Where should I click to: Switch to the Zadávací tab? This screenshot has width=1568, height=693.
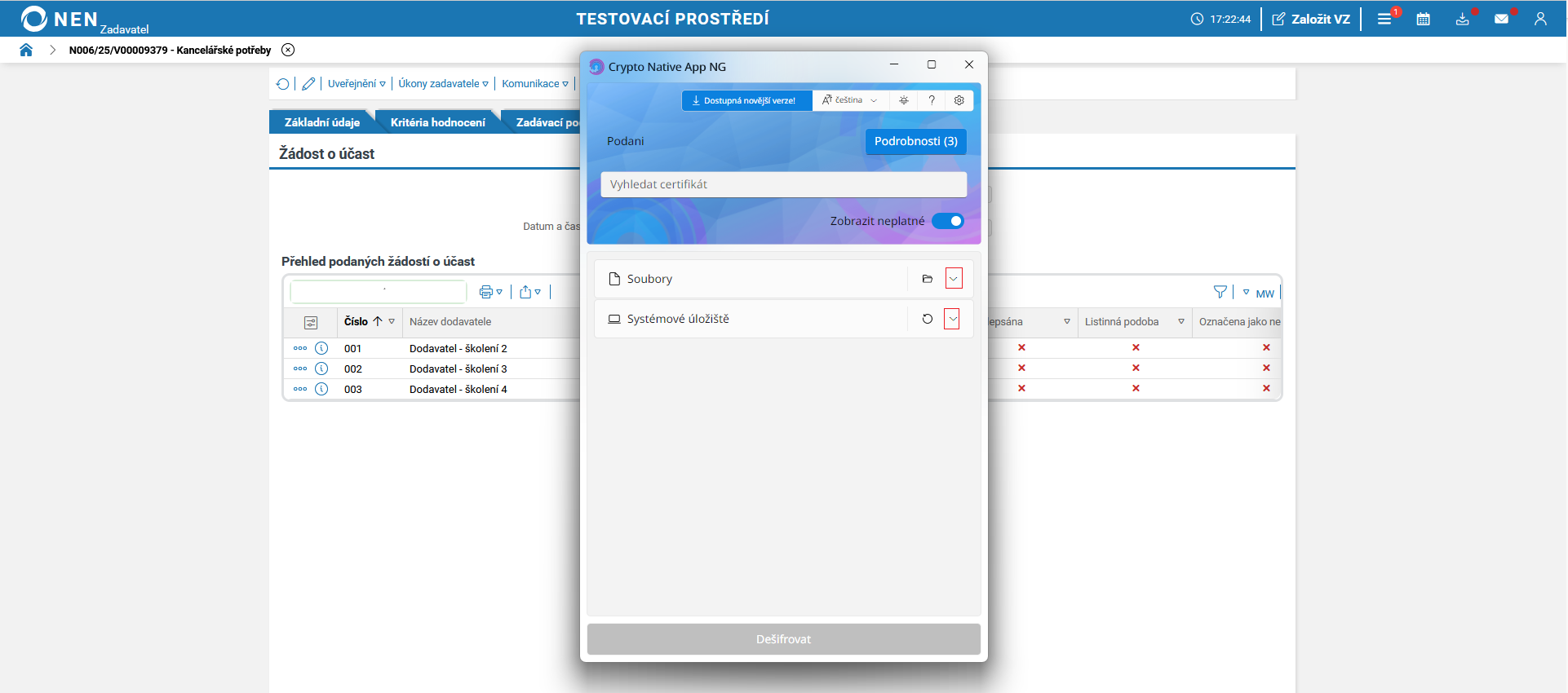(x=543, y=122)
